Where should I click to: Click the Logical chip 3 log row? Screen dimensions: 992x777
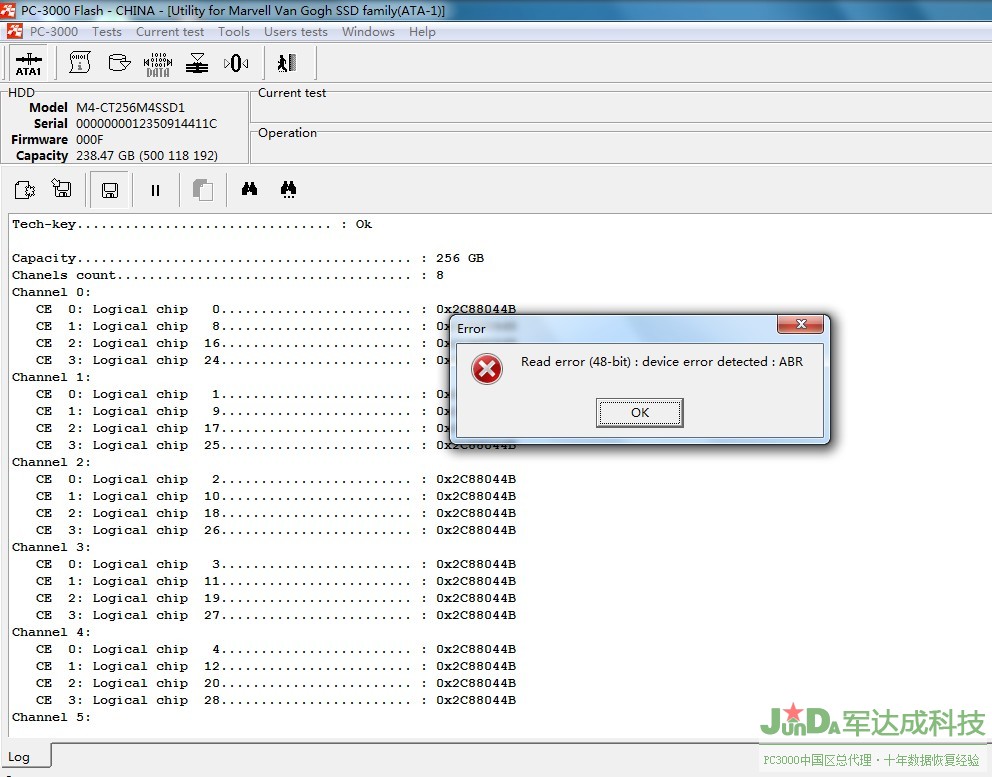276,564
